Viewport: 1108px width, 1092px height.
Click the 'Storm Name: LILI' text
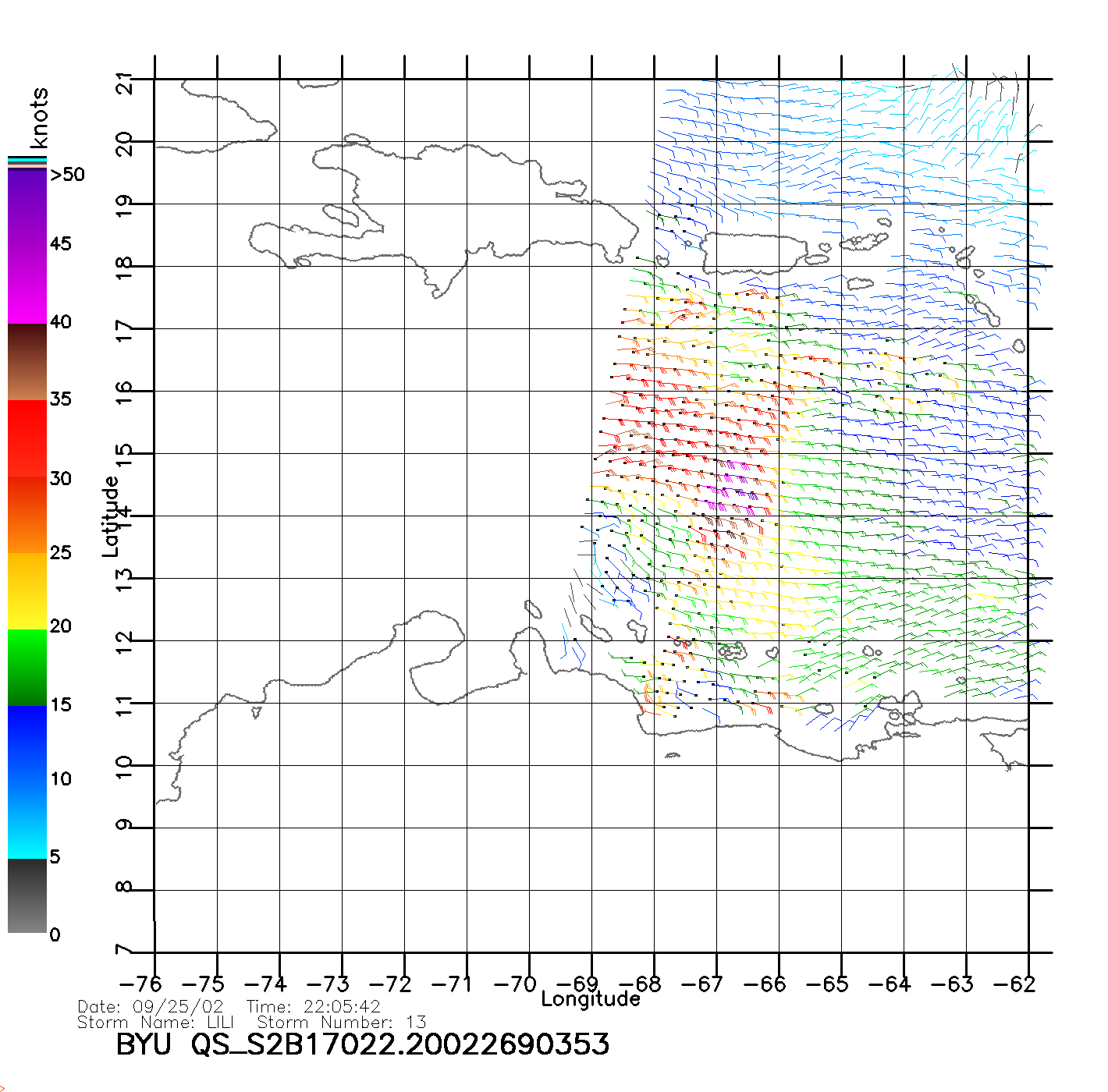coord(155,1023)
